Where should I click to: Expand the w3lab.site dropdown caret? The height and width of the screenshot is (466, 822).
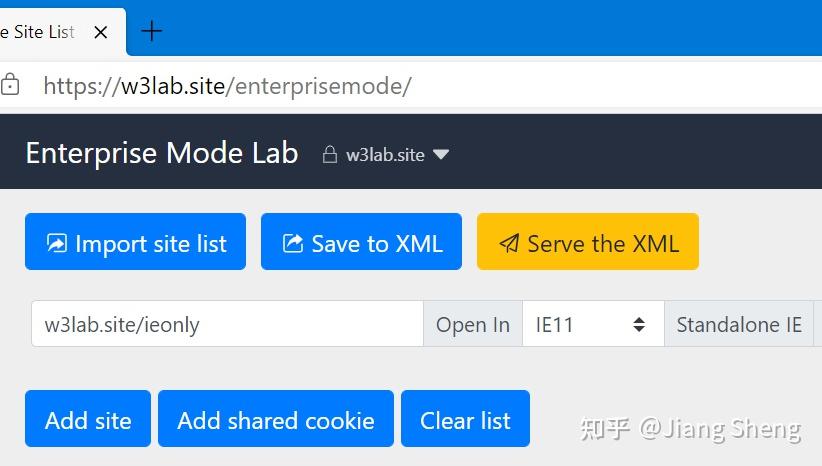(x=441, y=155)
